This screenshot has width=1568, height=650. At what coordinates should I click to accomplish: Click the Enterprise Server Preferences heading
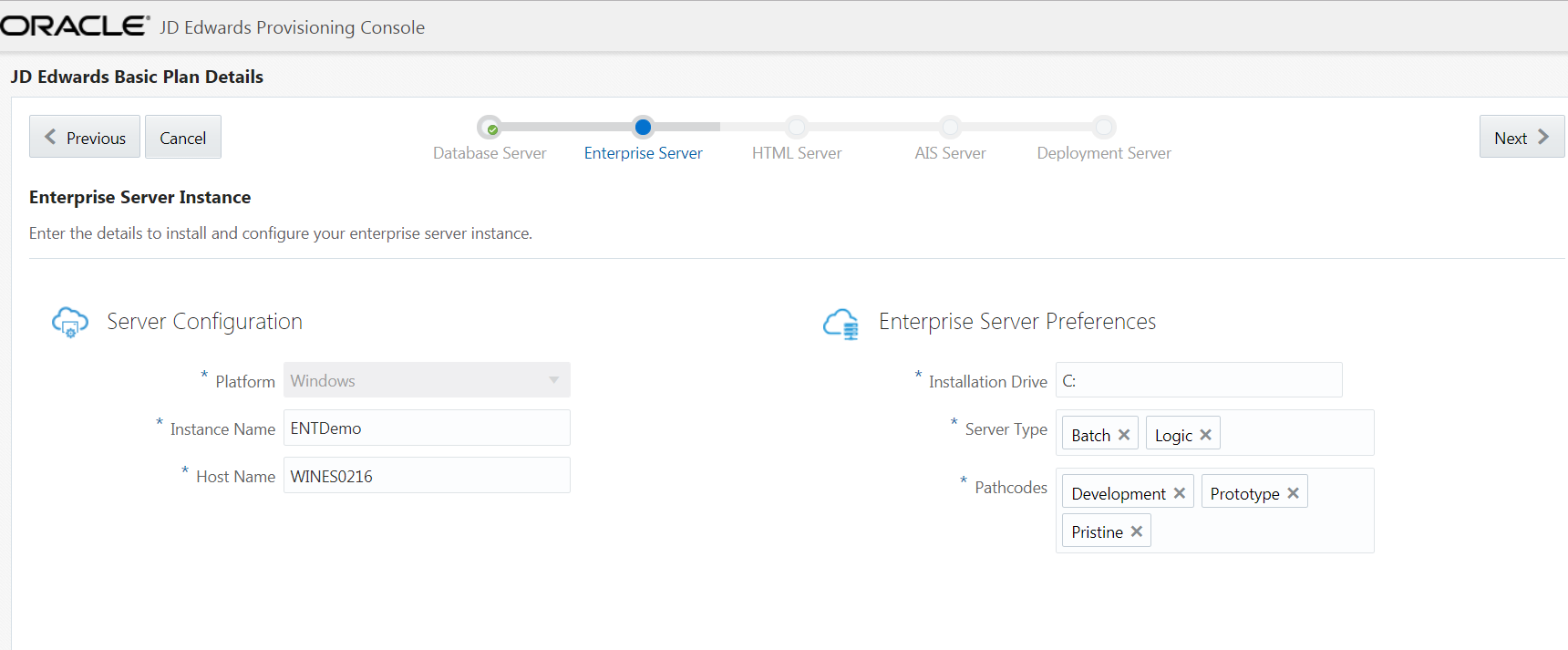[x=1017, y=322]
